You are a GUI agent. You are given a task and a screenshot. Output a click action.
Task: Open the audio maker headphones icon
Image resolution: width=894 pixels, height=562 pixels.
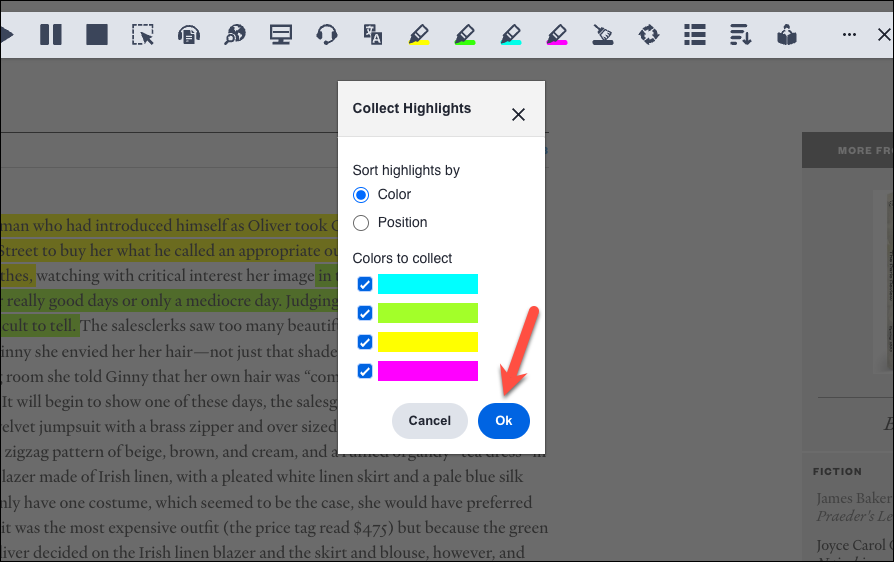pos(189,35)
